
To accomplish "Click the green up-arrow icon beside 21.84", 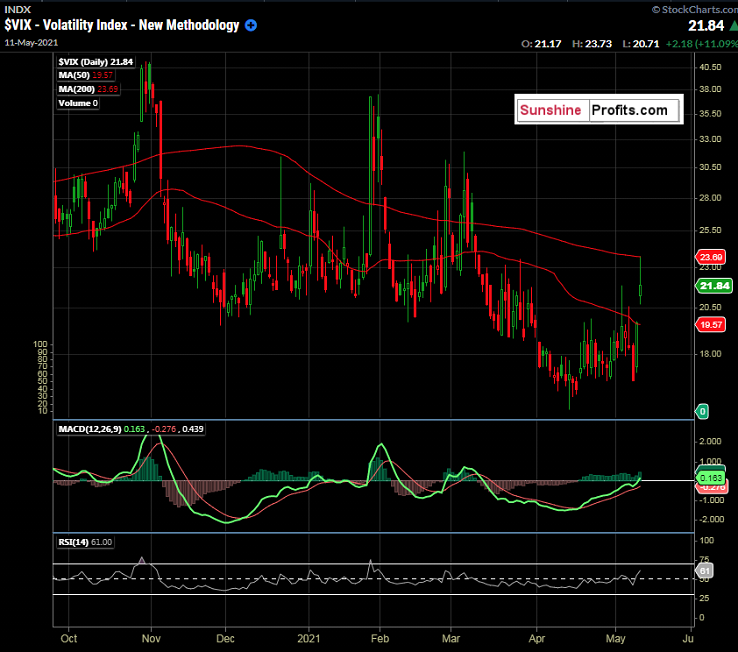I will pos(733,25).
